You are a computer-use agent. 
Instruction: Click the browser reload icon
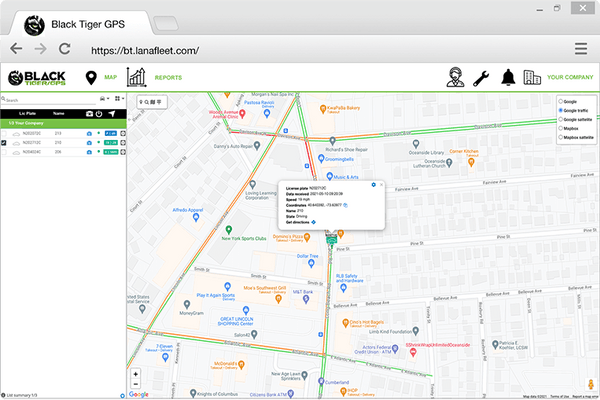(x=65, y=49)
